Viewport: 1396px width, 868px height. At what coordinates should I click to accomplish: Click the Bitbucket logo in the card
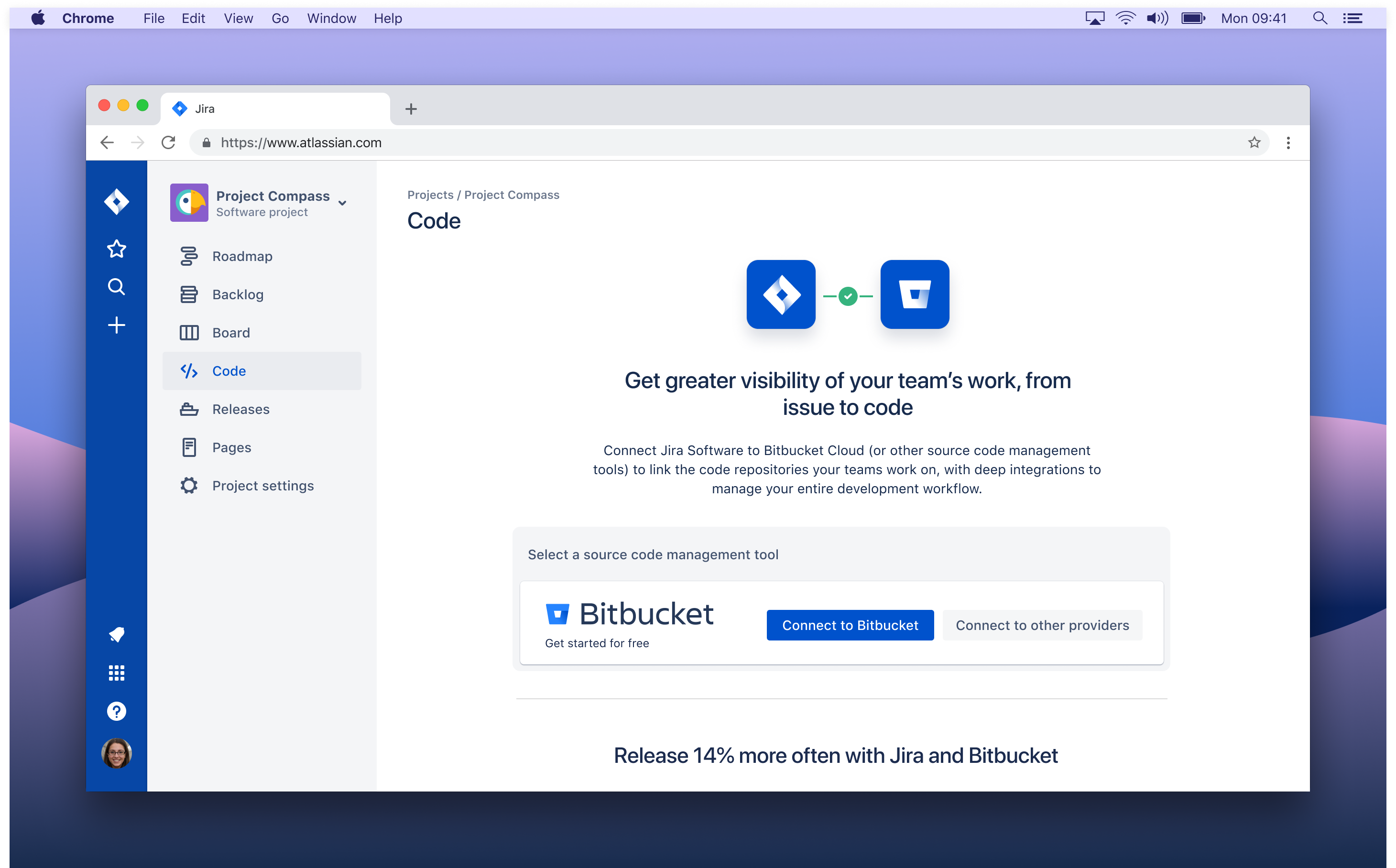tap(629, 614)
